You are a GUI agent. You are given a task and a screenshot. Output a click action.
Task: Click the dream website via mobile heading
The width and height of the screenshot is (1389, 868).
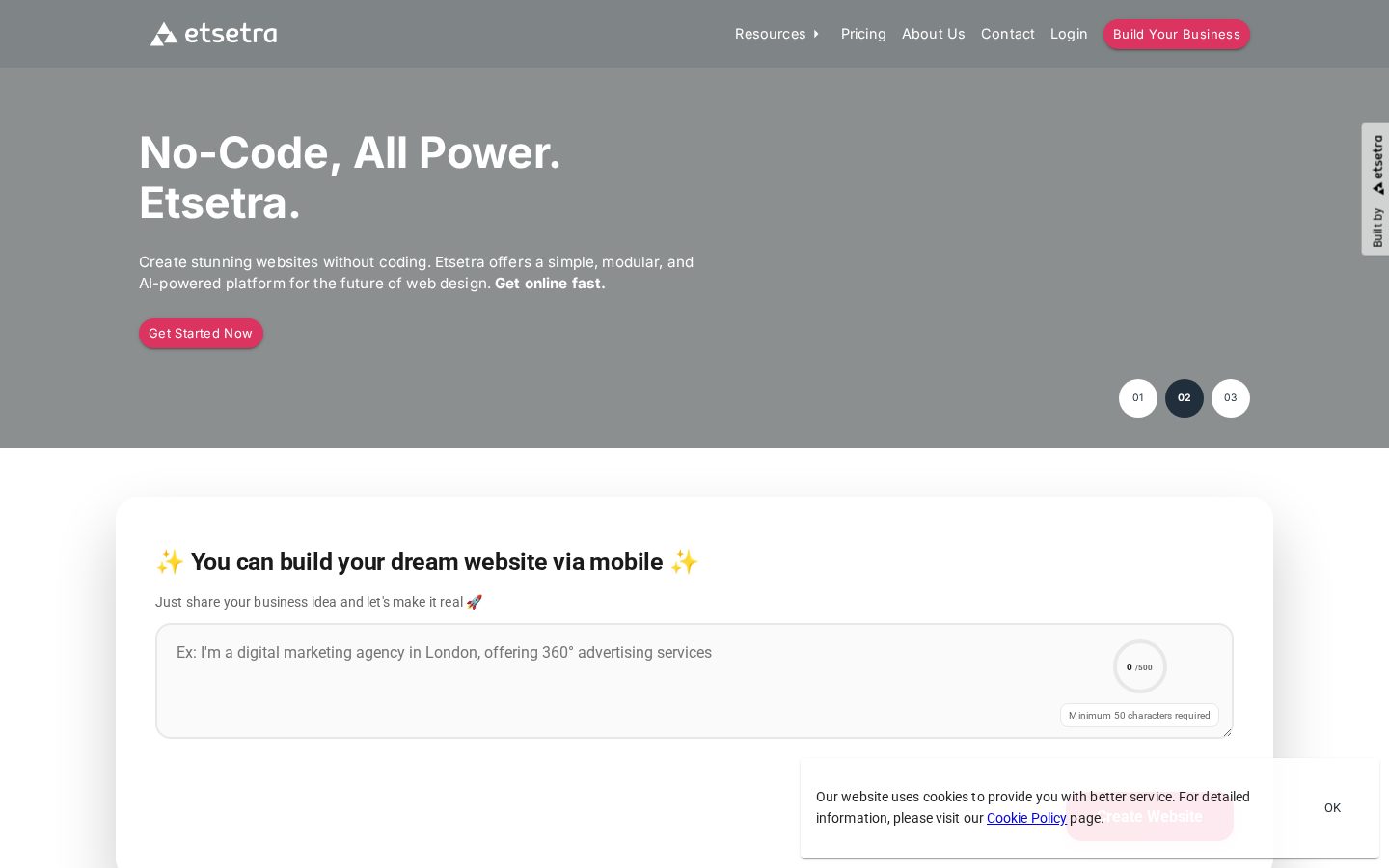coord(427,561)
